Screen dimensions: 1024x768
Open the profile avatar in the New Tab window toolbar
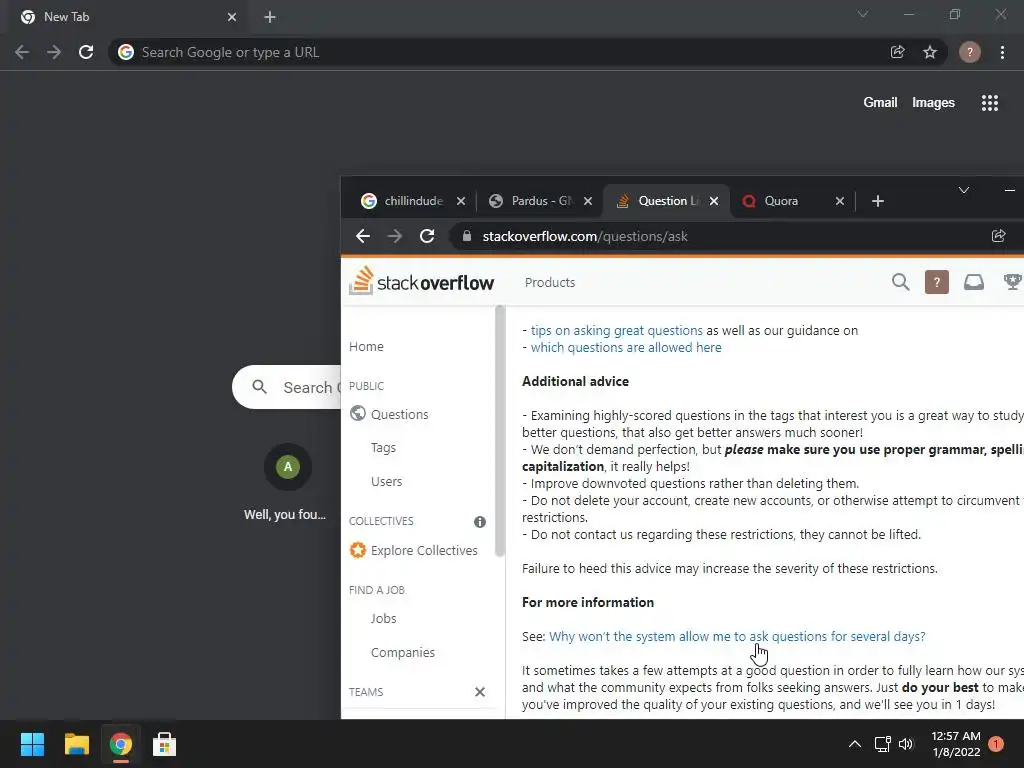click(970, 52)
